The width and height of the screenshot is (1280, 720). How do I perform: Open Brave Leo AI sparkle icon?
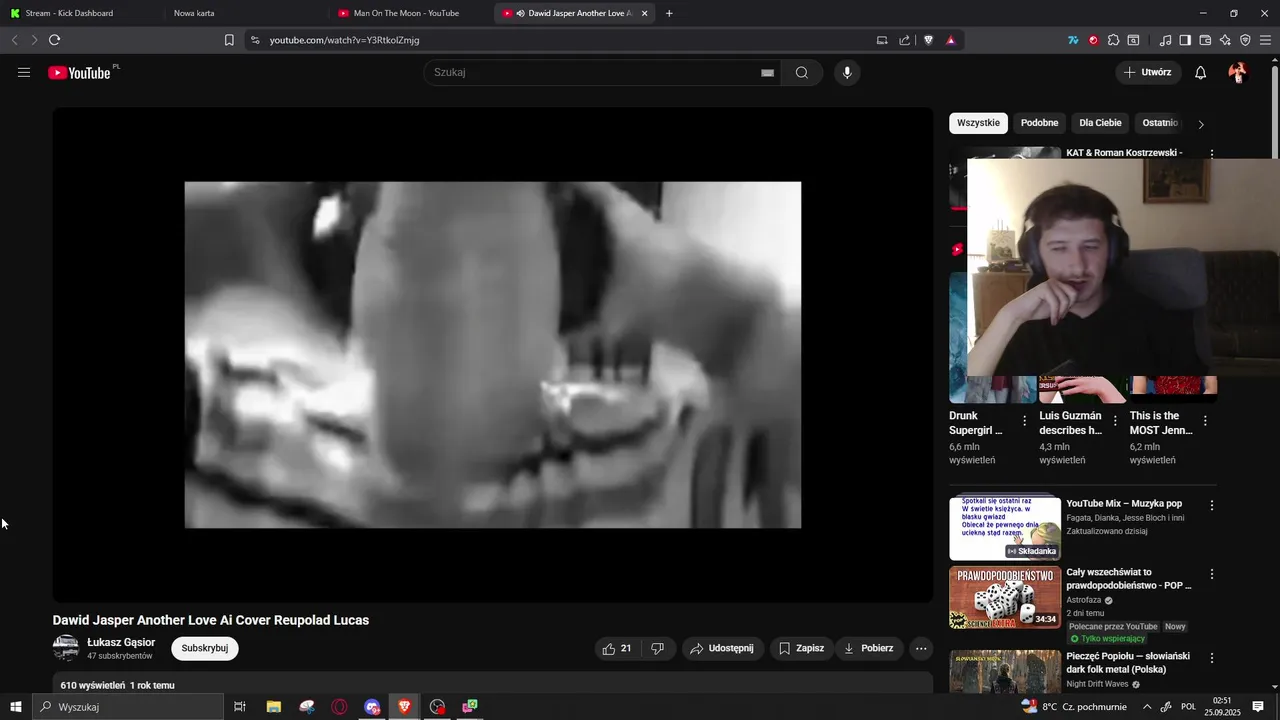[x=1225, y=40]
